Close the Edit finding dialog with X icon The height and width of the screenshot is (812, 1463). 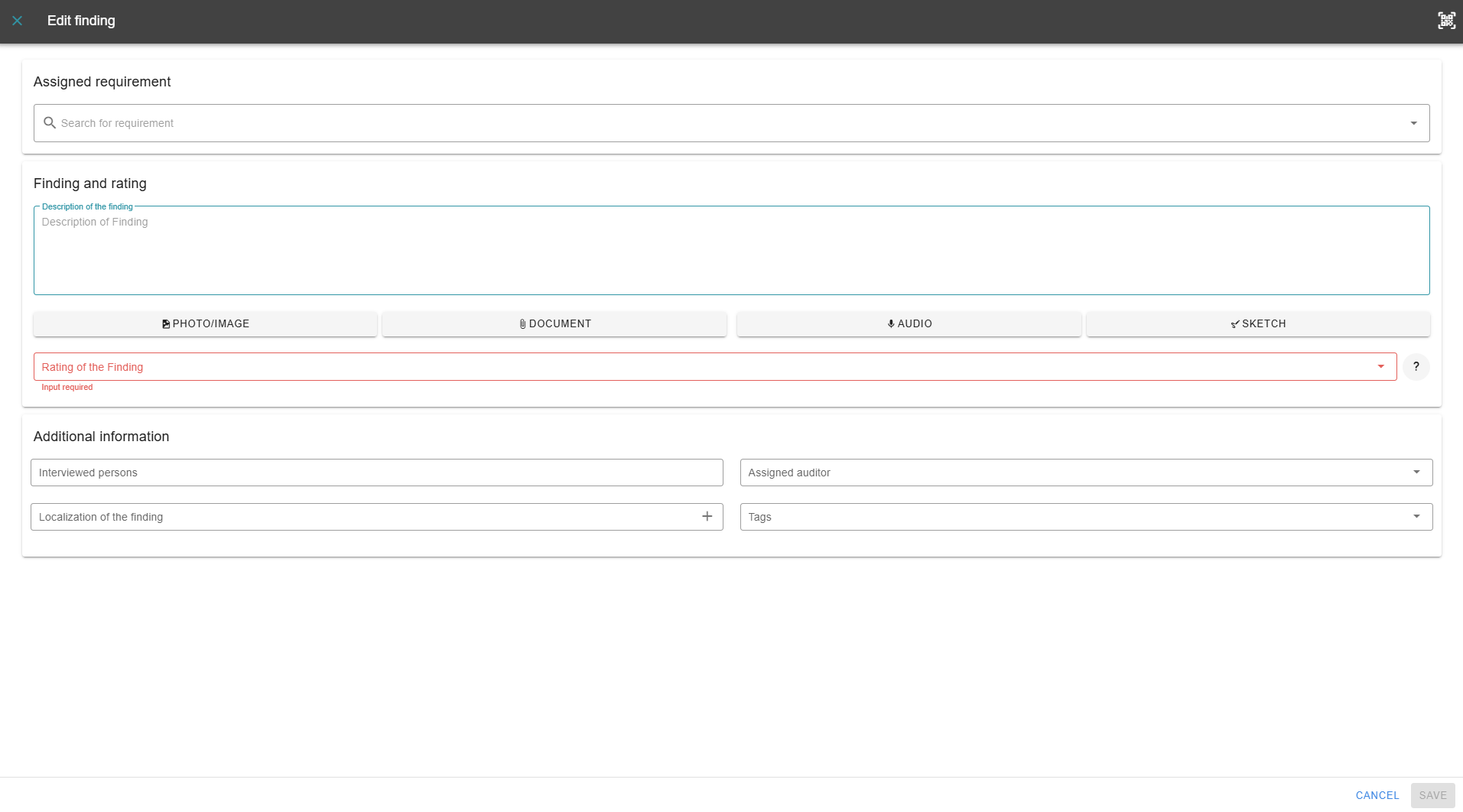point(18,21)
